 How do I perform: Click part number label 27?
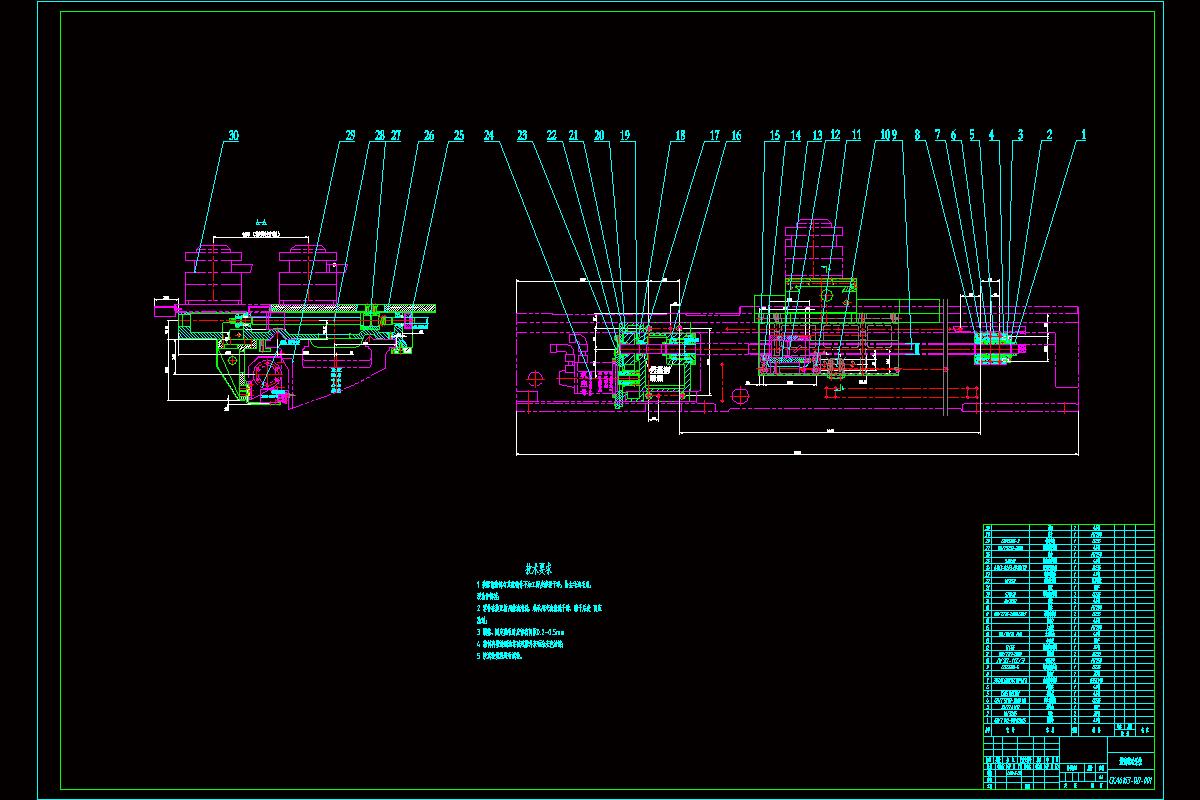pyautogui.click(x=396, y=134)
